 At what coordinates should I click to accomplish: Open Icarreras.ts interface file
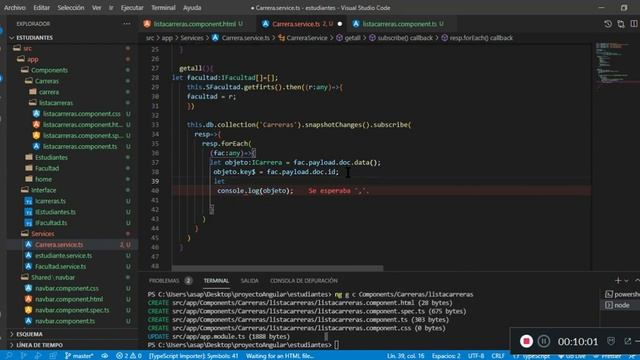coord(50,201)
